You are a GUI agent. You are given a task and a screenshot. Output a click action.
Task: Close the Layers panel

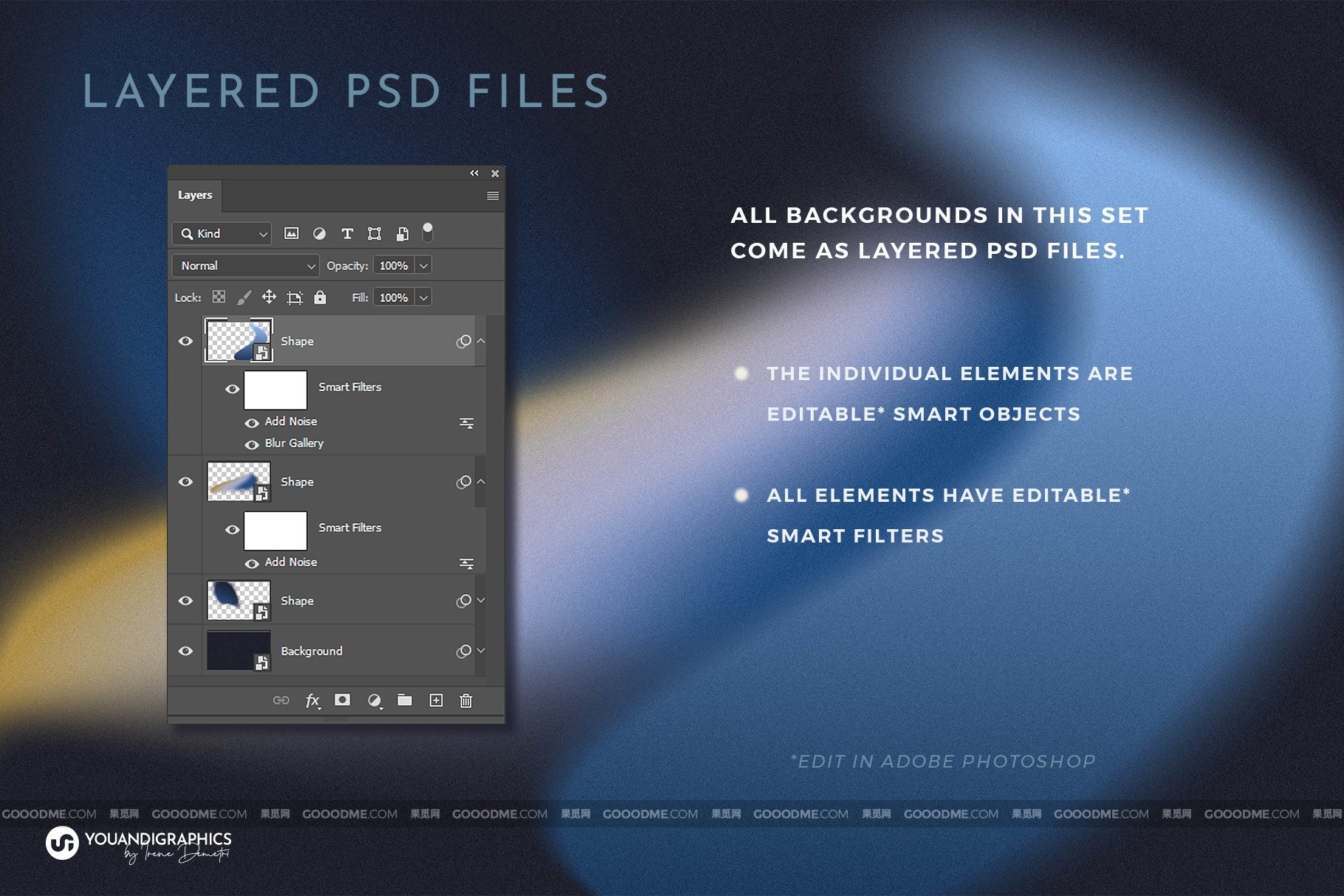point(495,173)
